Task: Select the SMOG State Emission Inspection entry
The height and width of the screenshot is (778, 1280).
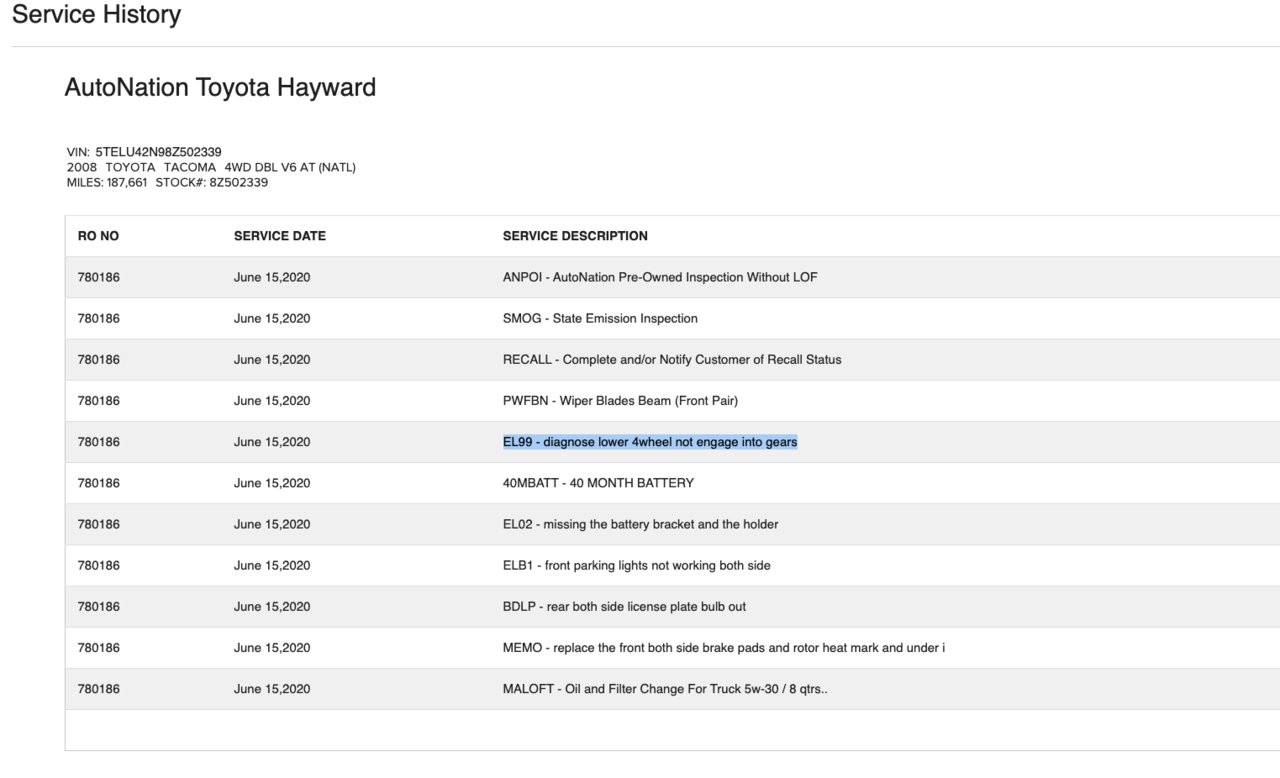Action: coord(600,318)
